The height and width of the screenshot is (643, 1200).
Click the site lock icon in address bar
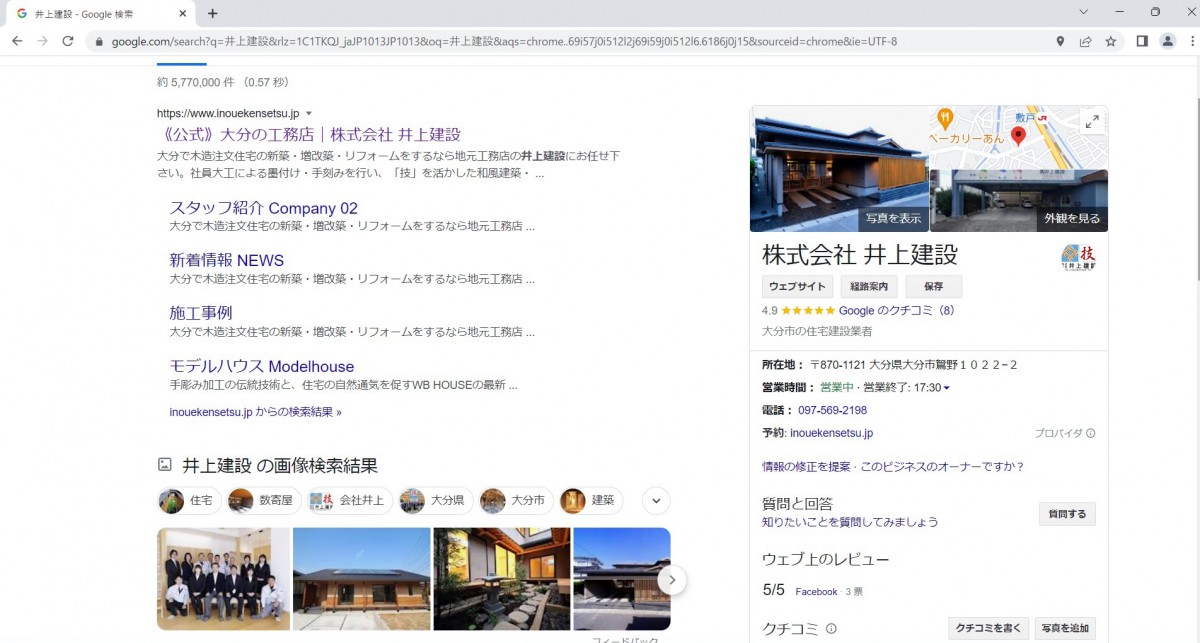[98, 41]
